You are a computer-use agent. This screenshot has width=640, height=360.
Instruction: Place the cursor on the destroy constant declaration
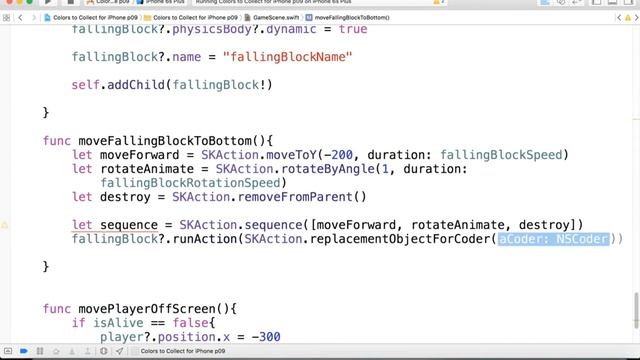pyautogui.click(x=125, y=197)
